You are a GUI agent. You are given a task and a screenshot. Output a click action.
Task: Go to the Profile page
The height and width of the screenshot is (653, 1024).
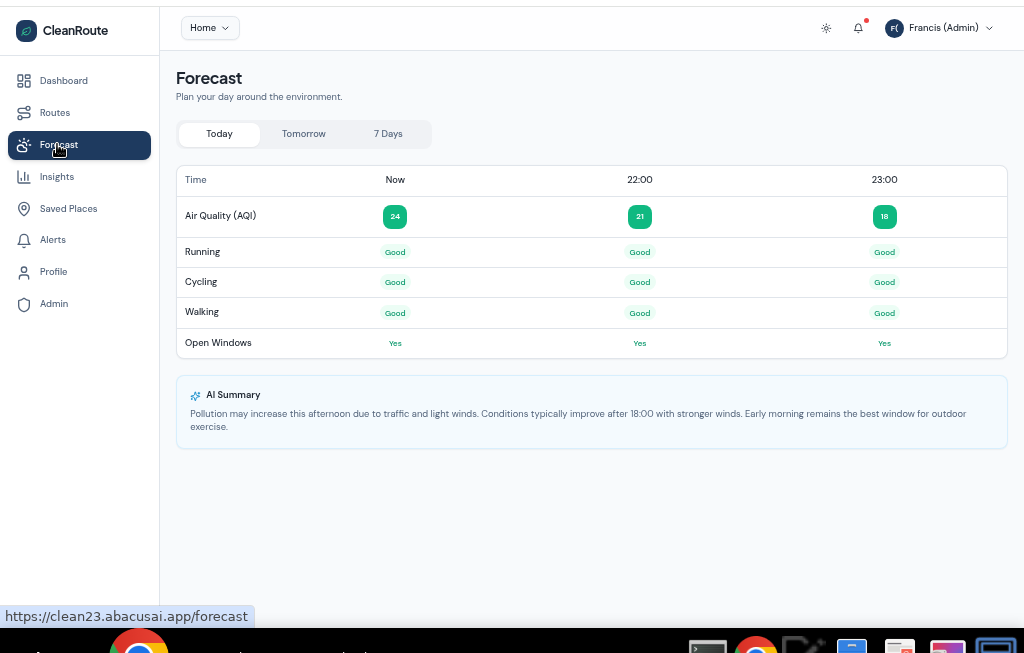click(79, 272)
